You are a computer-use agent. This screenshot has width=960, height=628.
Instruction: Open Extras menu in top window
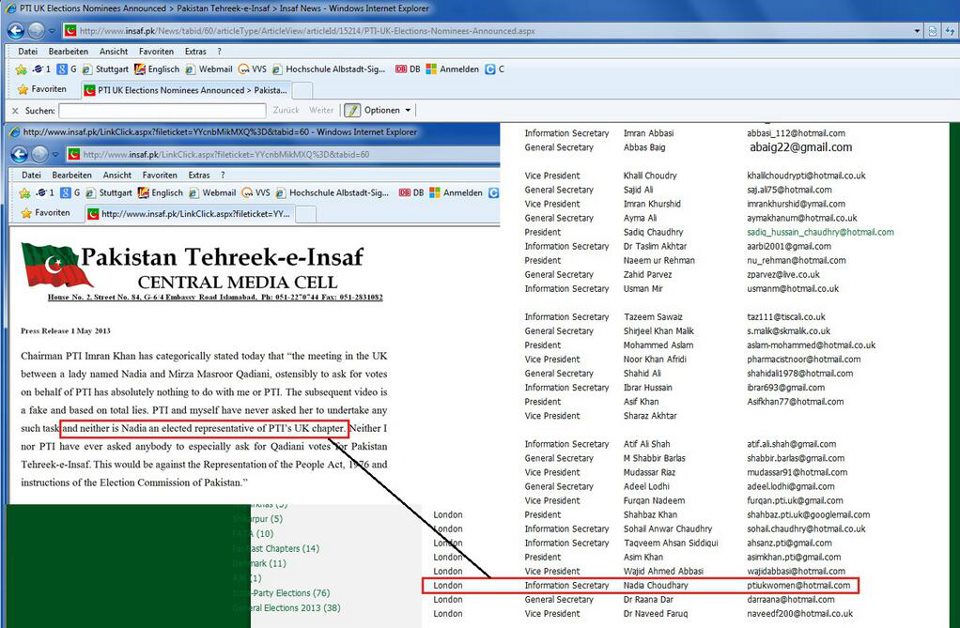195,51
